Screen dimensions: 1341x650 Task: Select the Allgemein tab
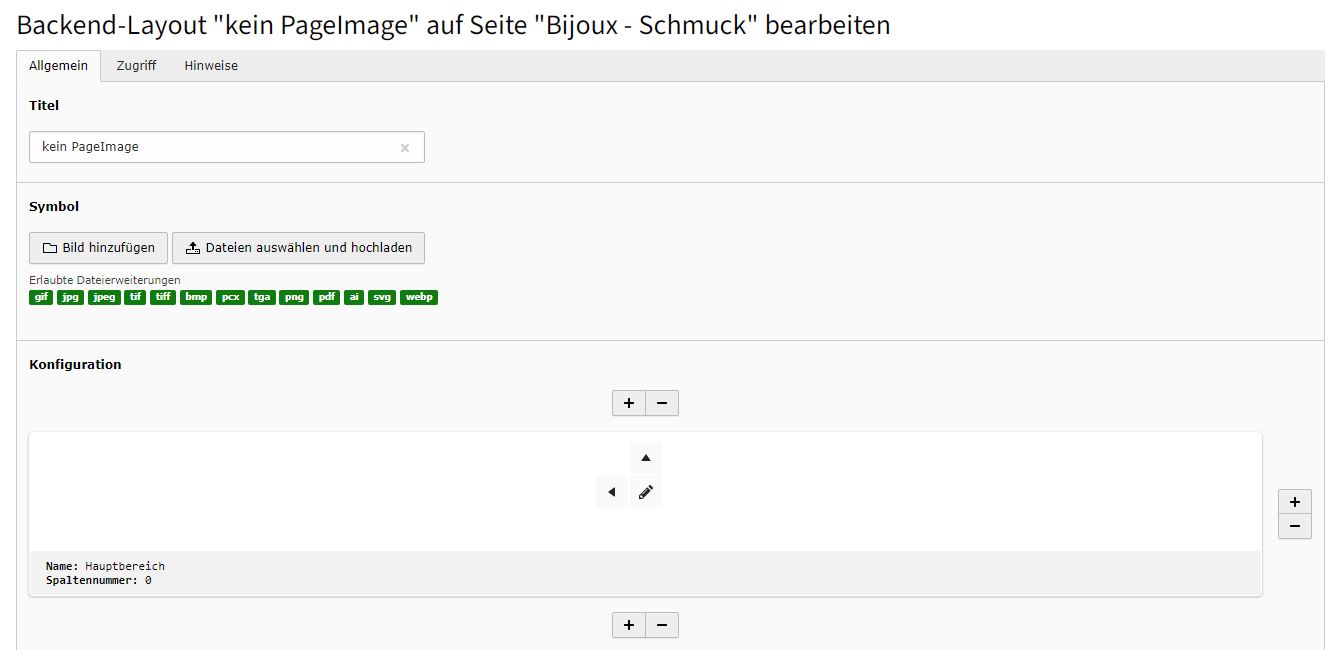(58, 66)
